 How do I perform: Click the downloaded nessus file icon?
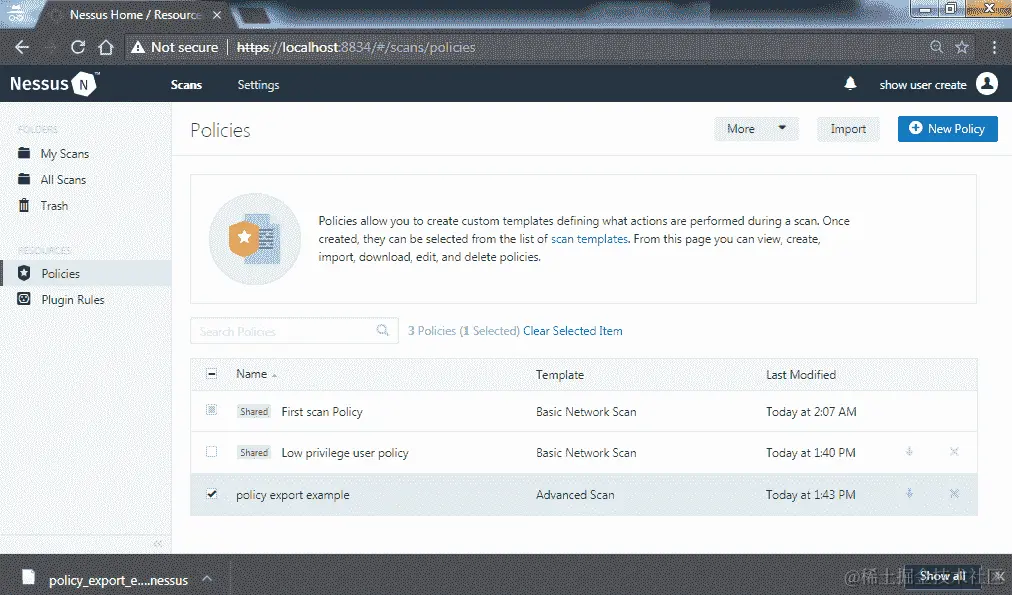(27, 577)
